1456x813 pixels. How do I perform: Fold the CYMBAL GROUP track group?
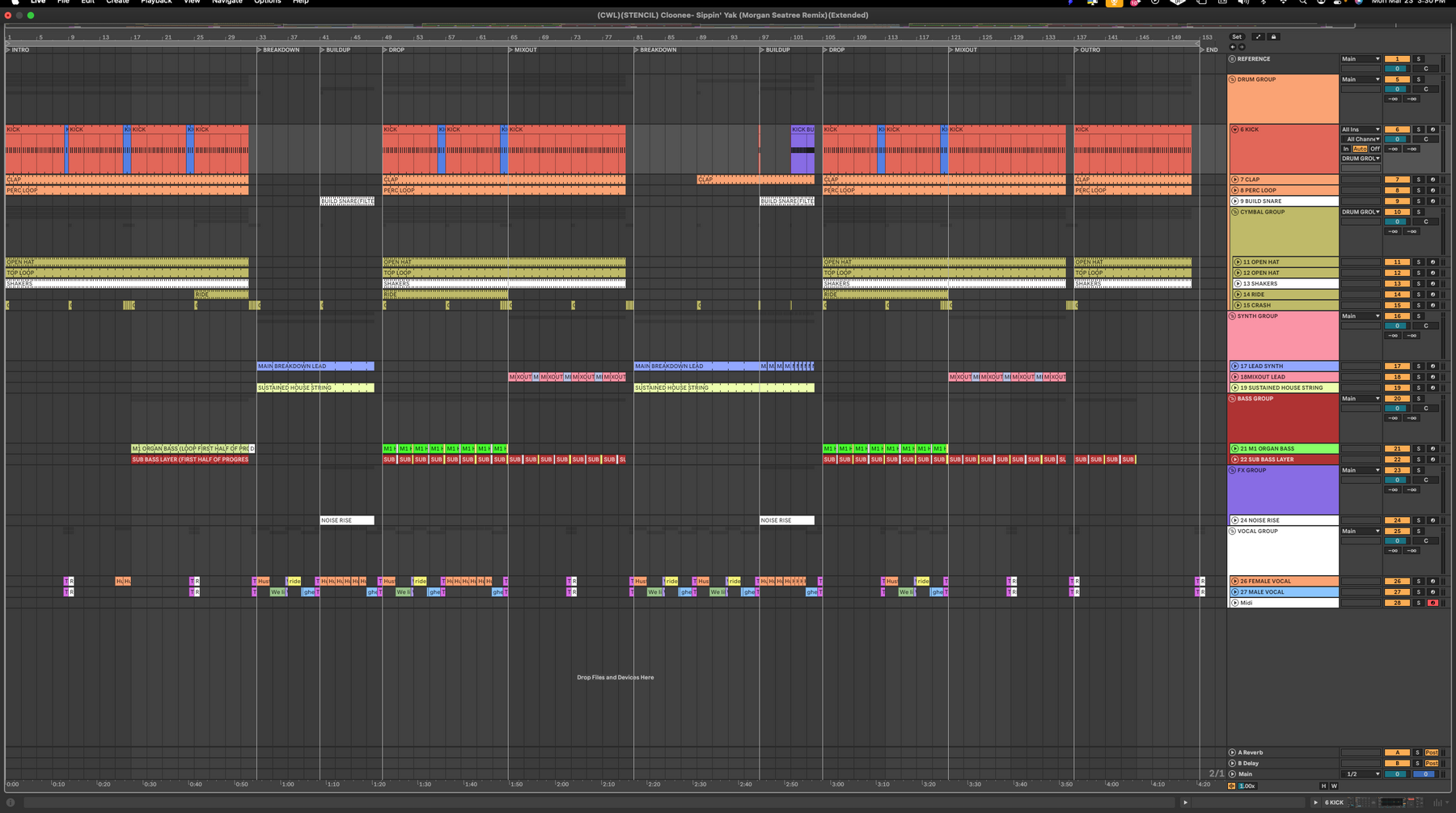pyautogui.click(x=1234, y=212)
